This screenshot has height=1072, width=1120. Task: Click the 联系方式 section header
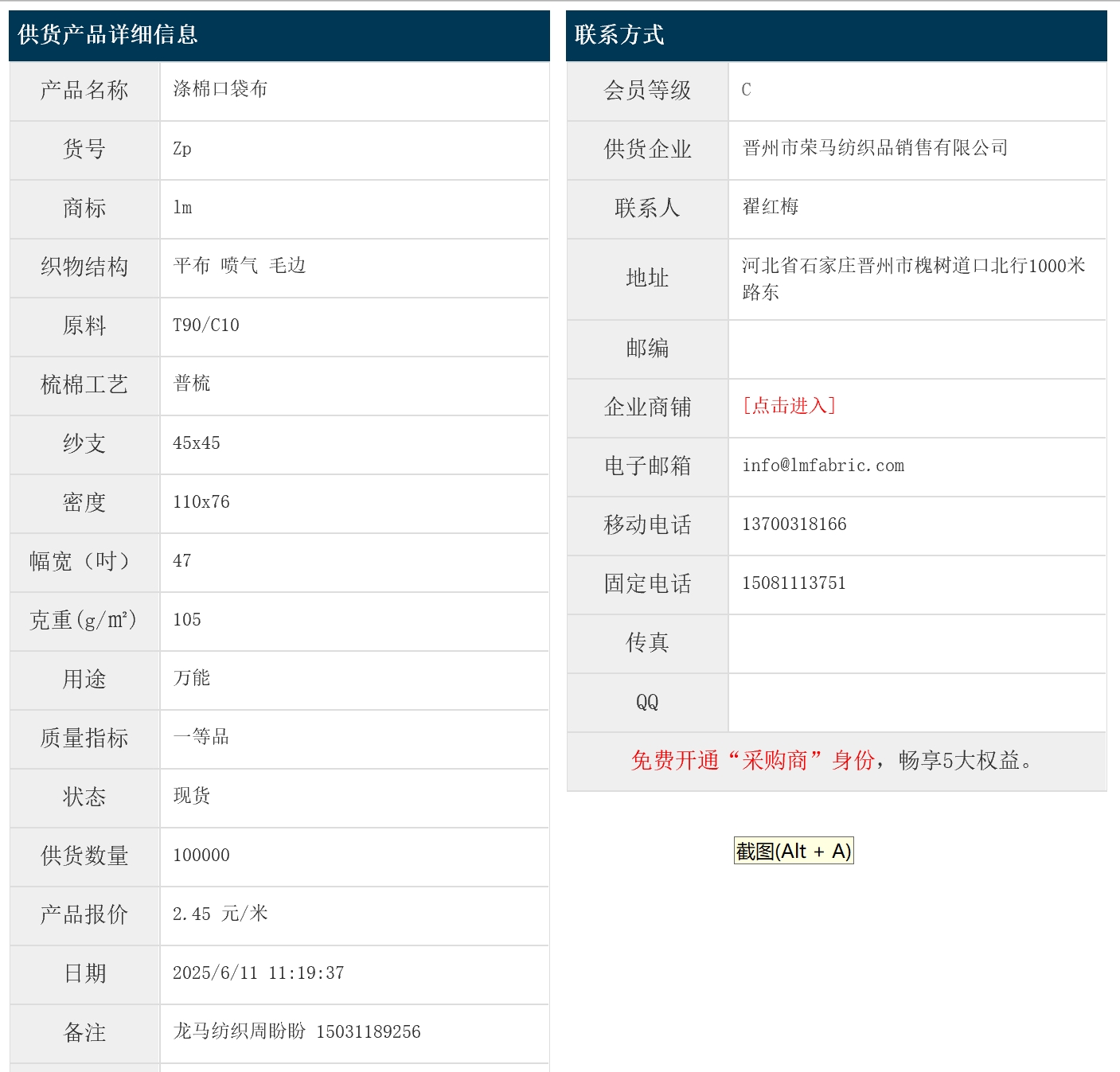click(619, 35)
